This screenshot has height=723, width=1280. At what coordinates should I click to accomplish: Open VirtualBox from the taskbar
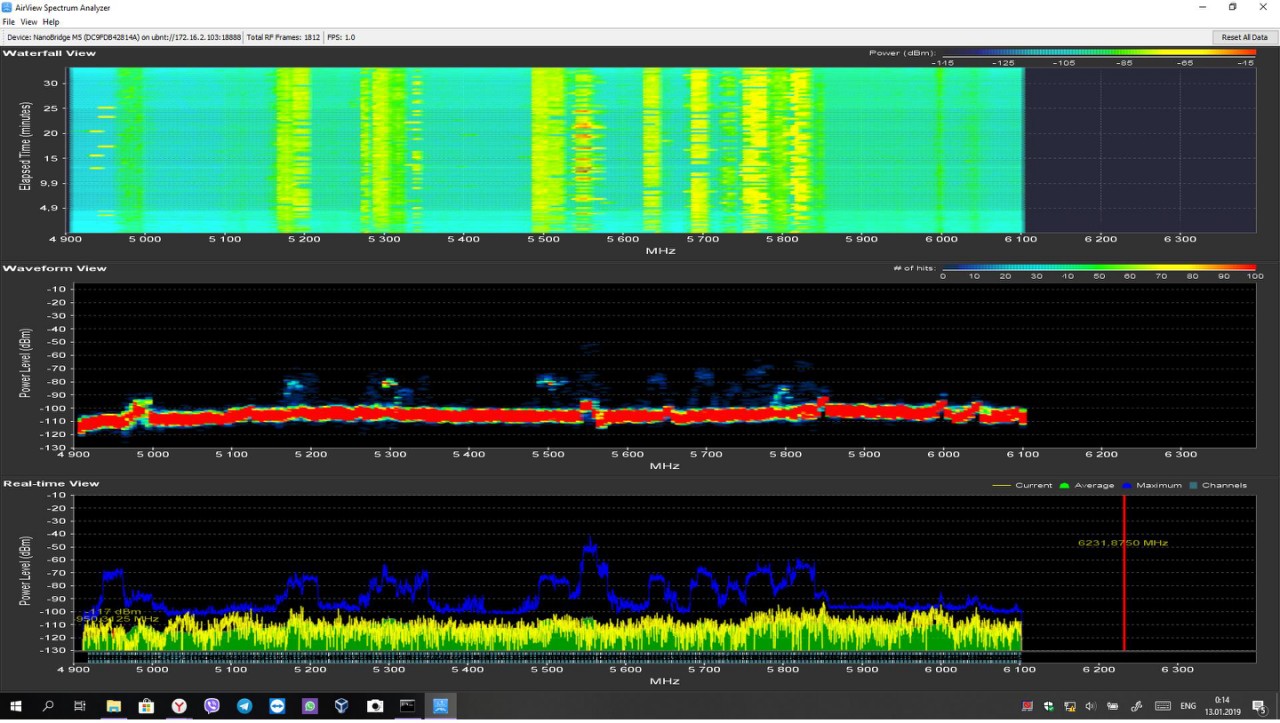coord(342,706)
